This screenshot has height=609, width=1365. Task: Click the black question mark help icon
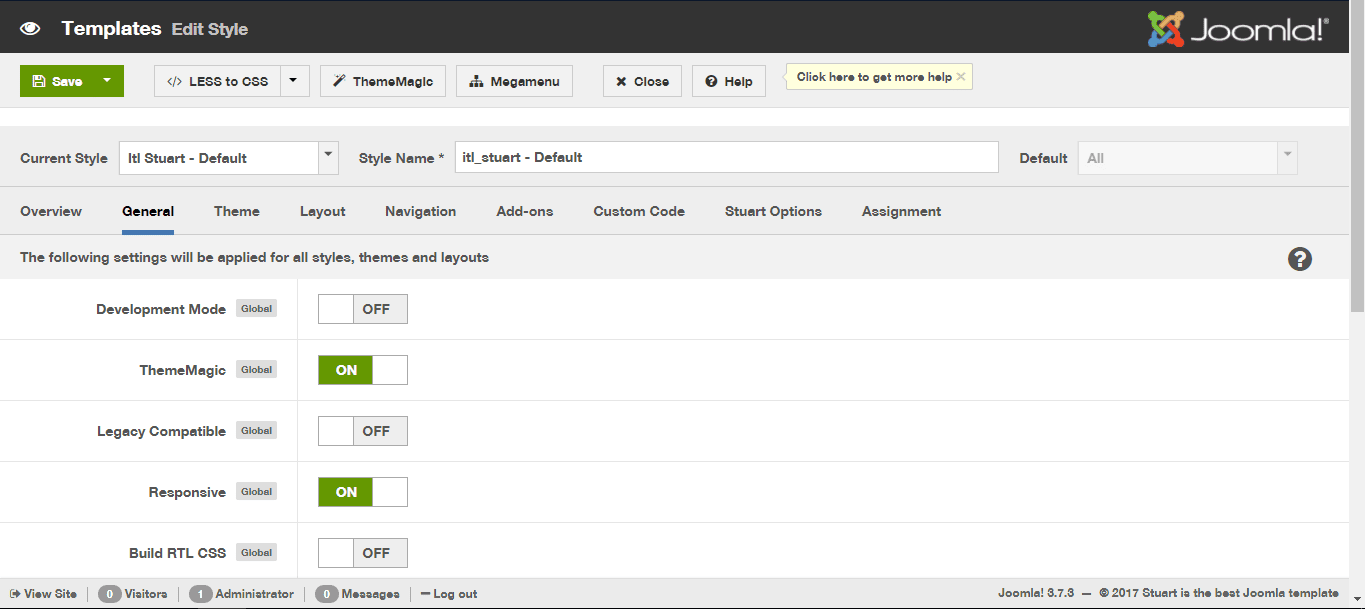[x=1299, y=259]
